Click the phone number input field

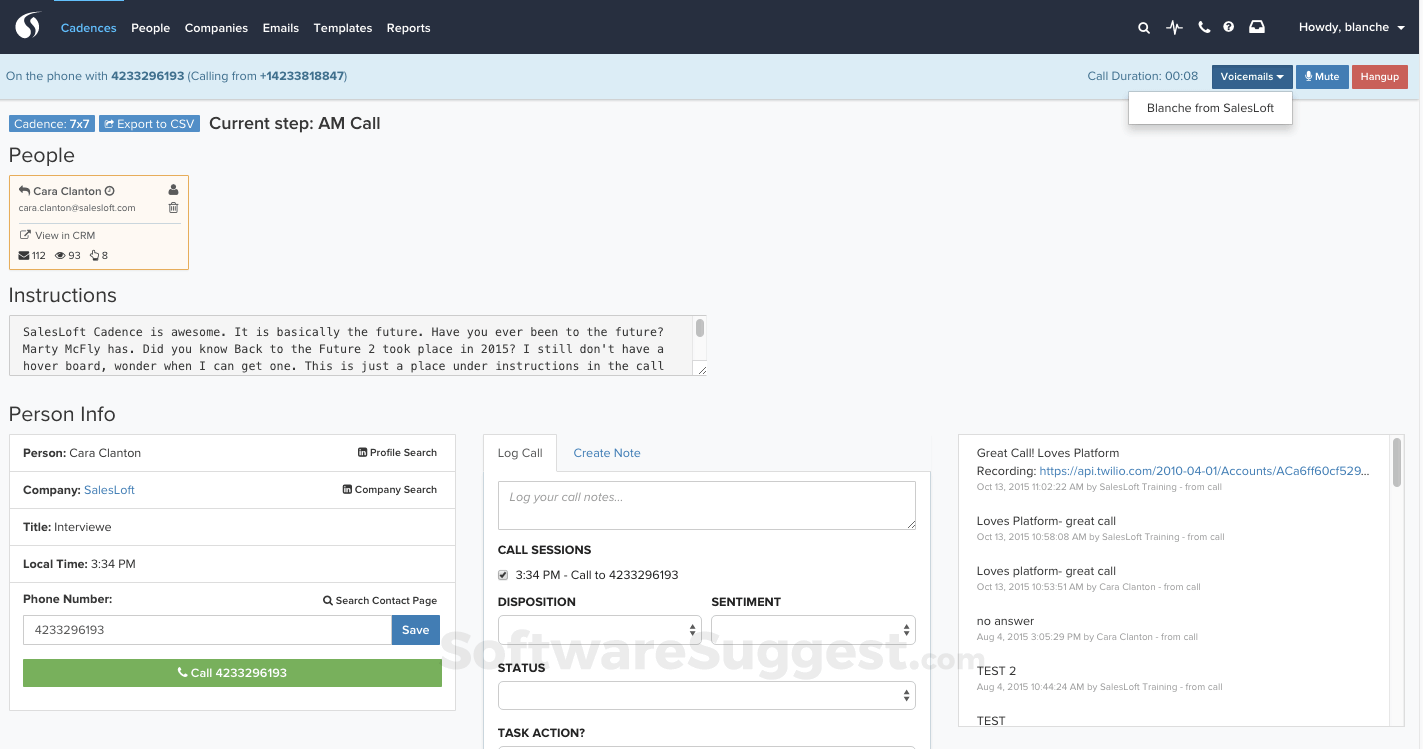click(207, 630)
